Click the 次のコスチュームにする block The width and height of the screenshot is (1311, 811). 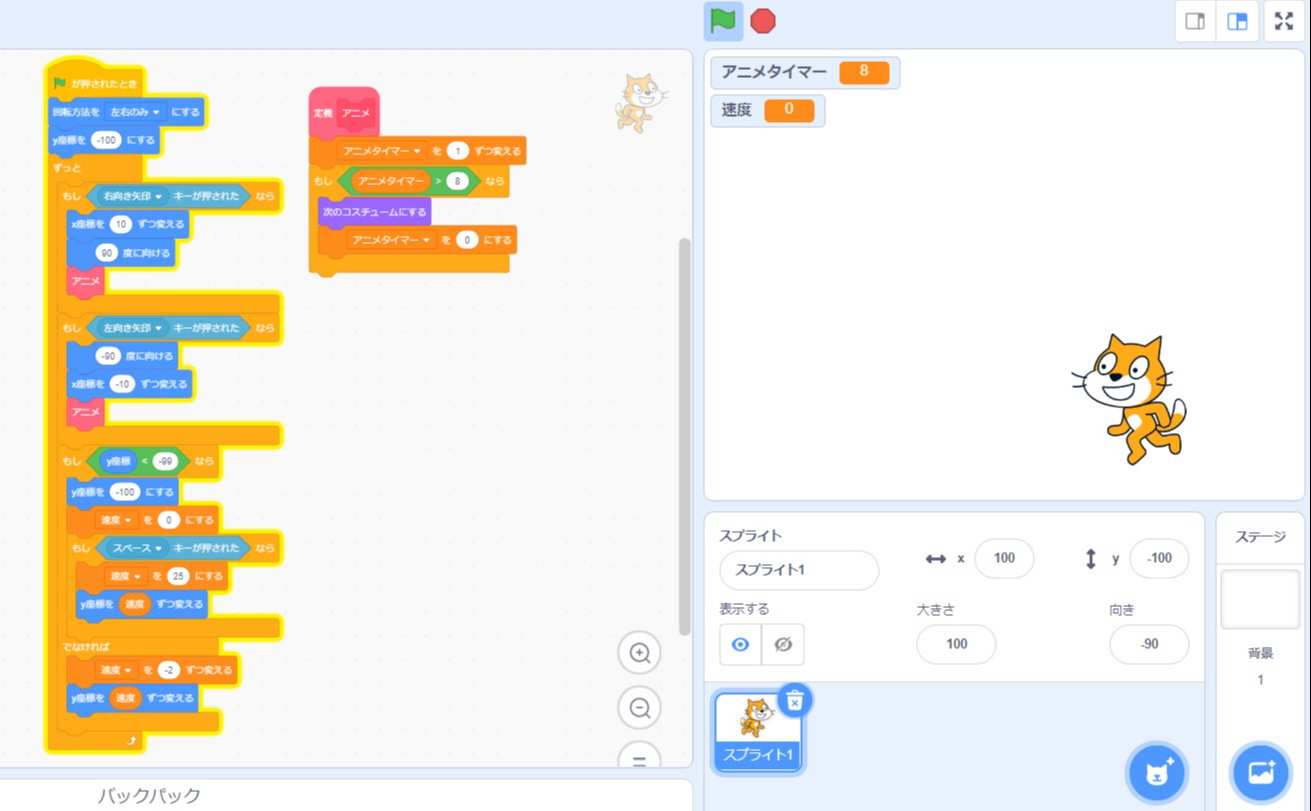pos(374,212)
